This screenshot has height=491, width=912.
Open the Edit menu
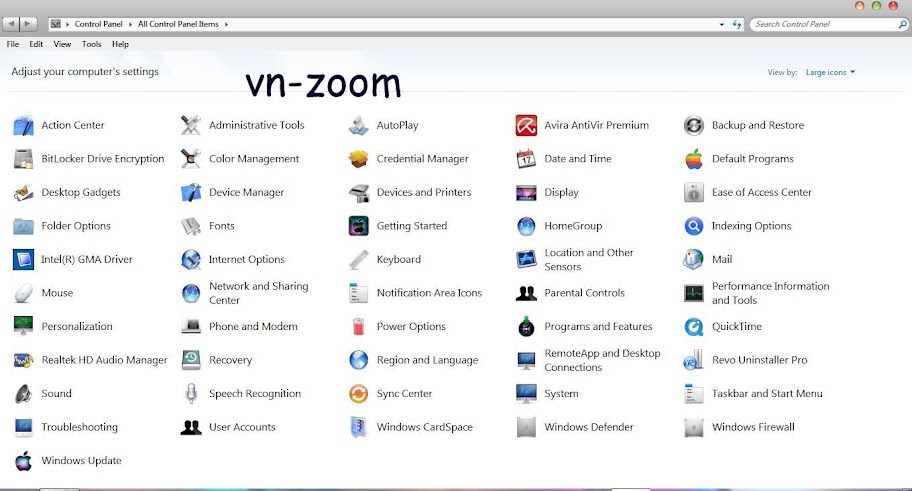tap(36, 44)
